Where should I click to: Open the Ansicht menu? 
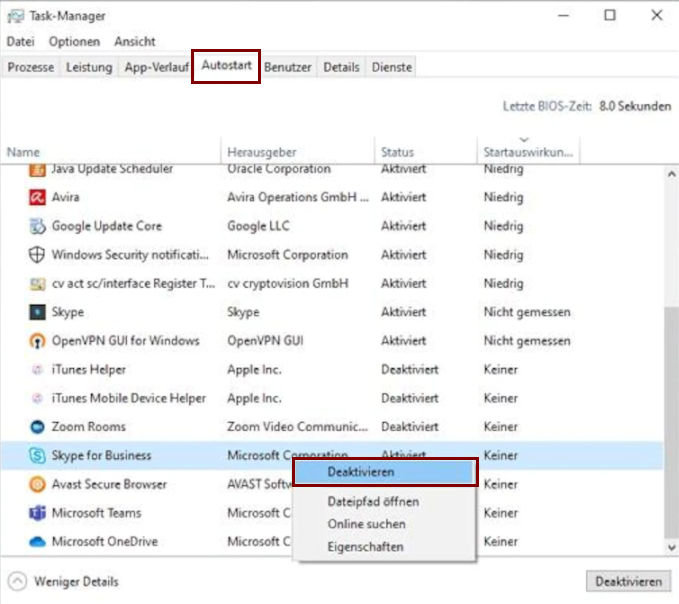click(135, 42)
